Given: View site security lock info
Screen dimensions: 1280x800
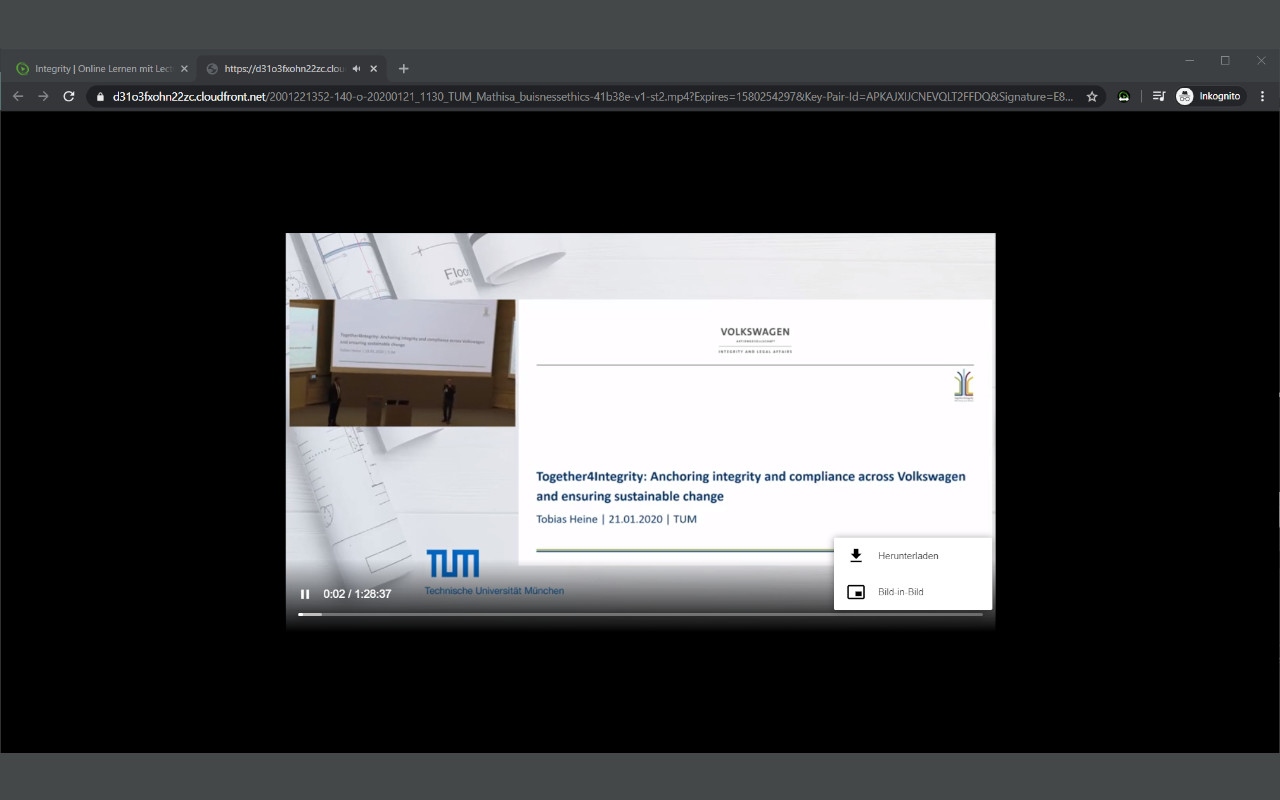Looking at the screenshot, I should (x=100, y=97).
